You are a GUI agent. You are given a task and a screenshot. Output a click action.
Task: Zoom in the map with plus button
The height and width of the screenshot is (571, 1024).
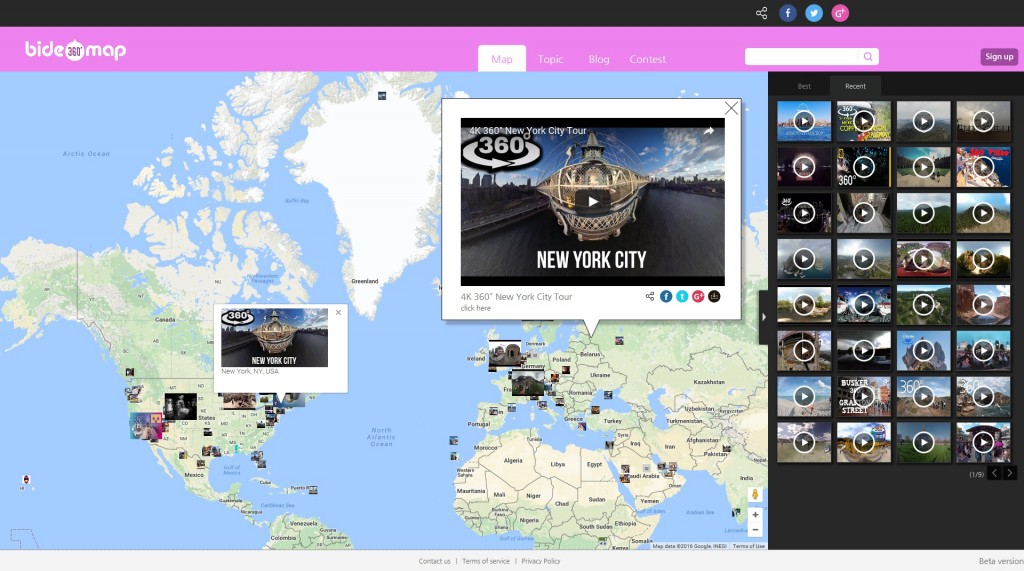coord(755,515)
